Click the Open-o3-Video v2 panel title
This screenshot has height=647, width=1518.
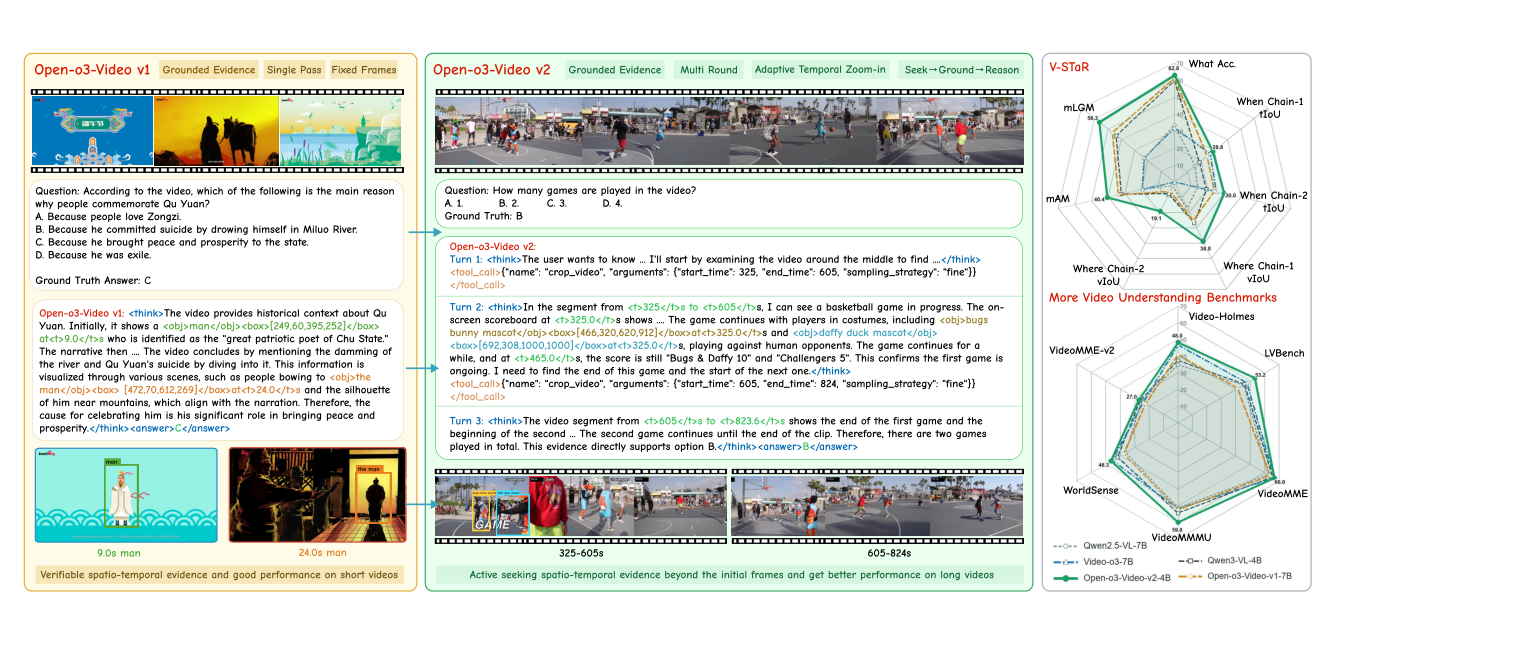click(x=491, y=70)
